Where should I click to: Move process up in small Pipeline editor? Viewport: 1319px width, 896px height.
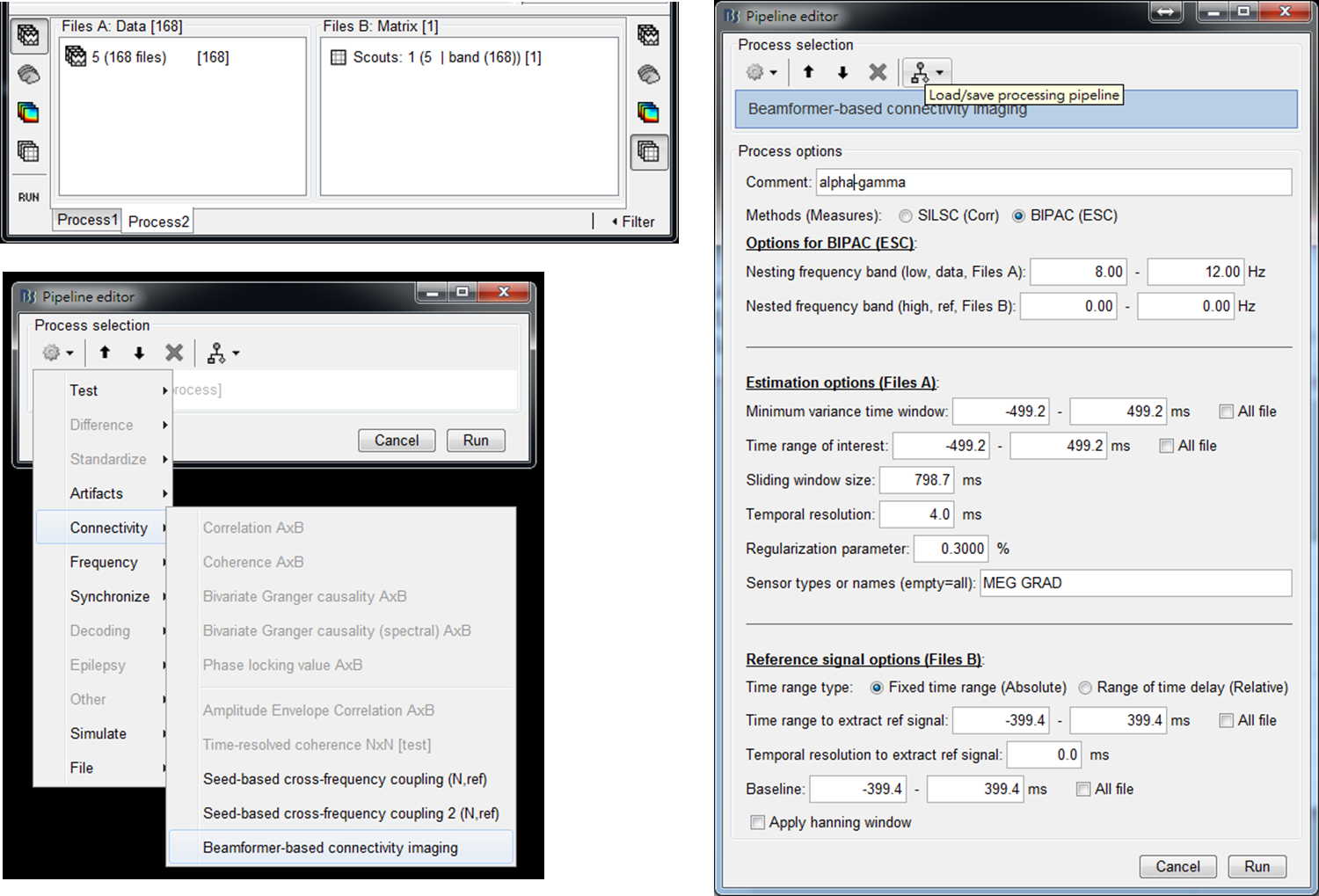pyautogui.click(x=105, y=353)
